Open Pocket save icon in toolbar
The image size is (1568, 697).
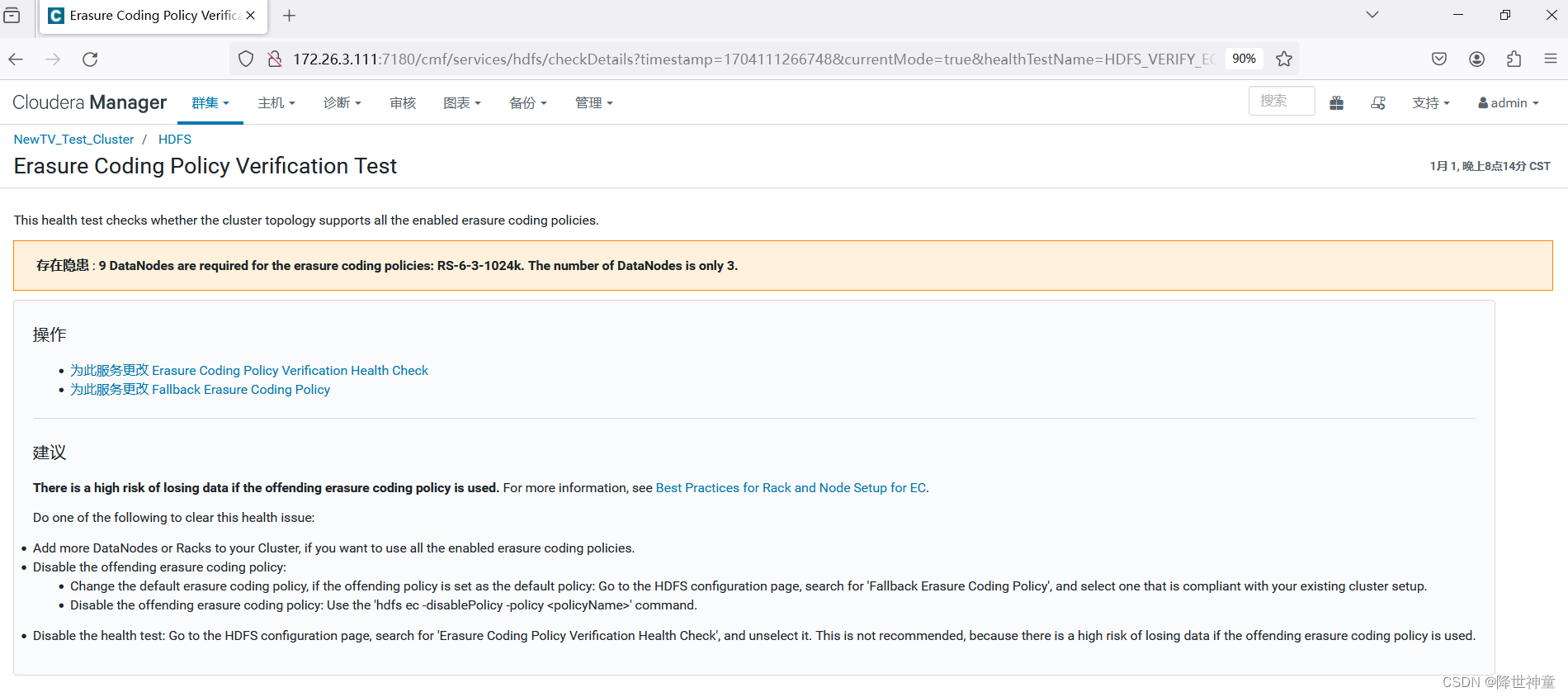(1439, 59)
